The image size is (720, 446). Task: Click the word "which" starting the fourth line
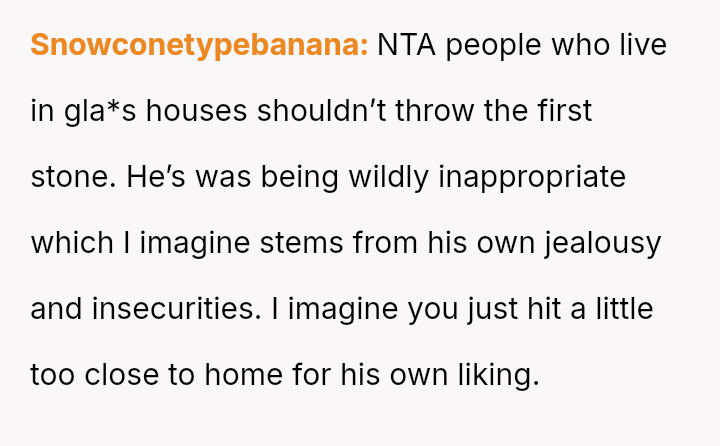pos(70,243)
